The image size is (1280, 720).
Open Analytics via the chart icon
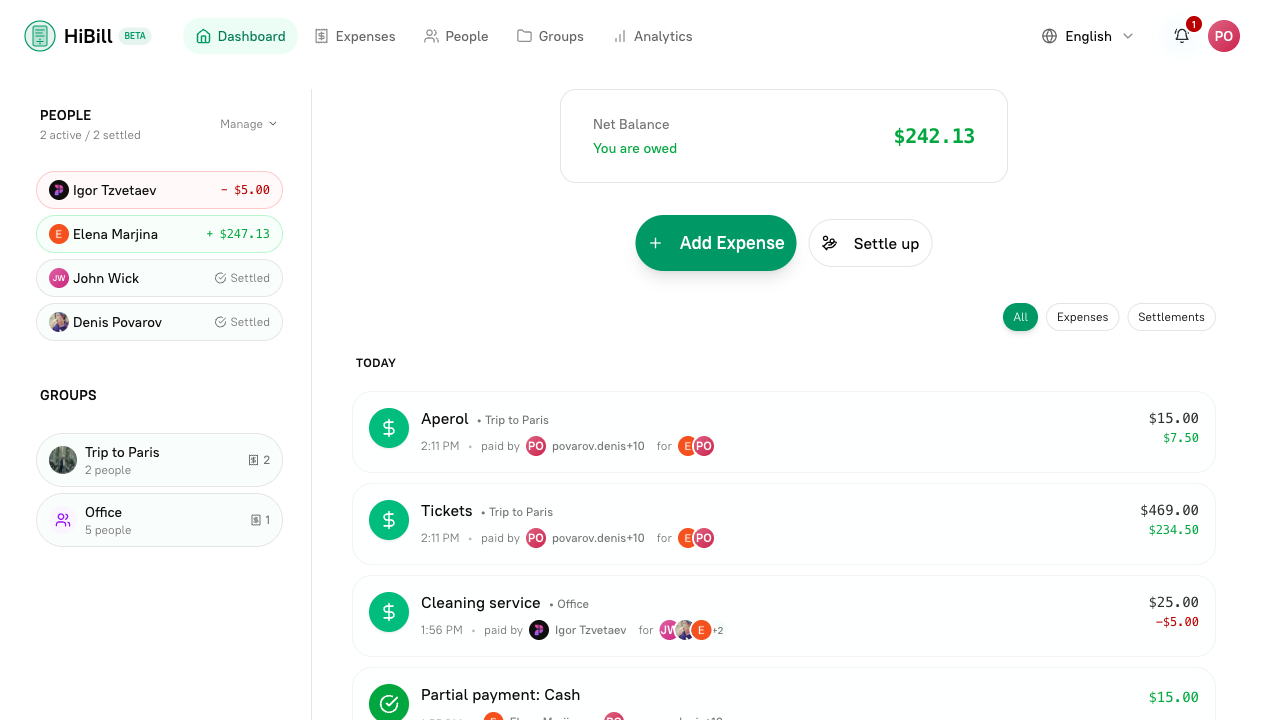(620, 36)
